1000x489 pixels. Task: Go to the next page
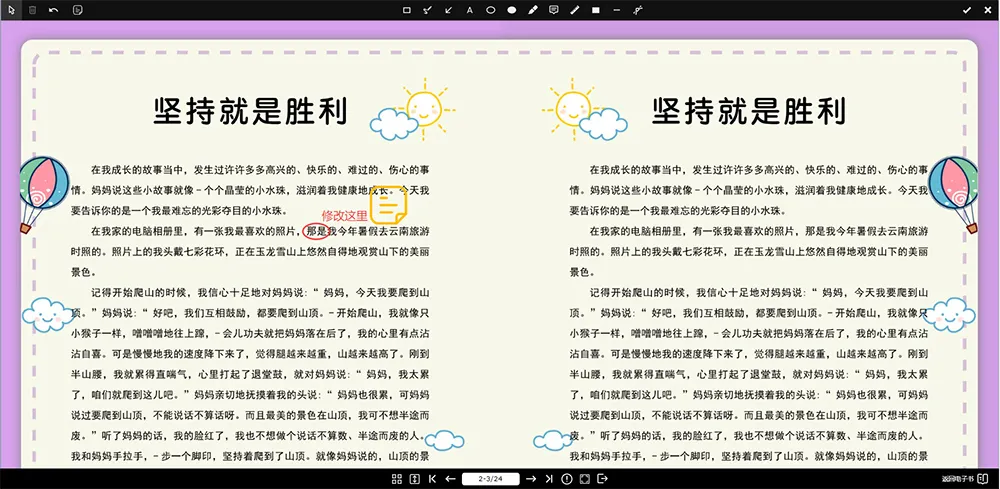point(531,479)
